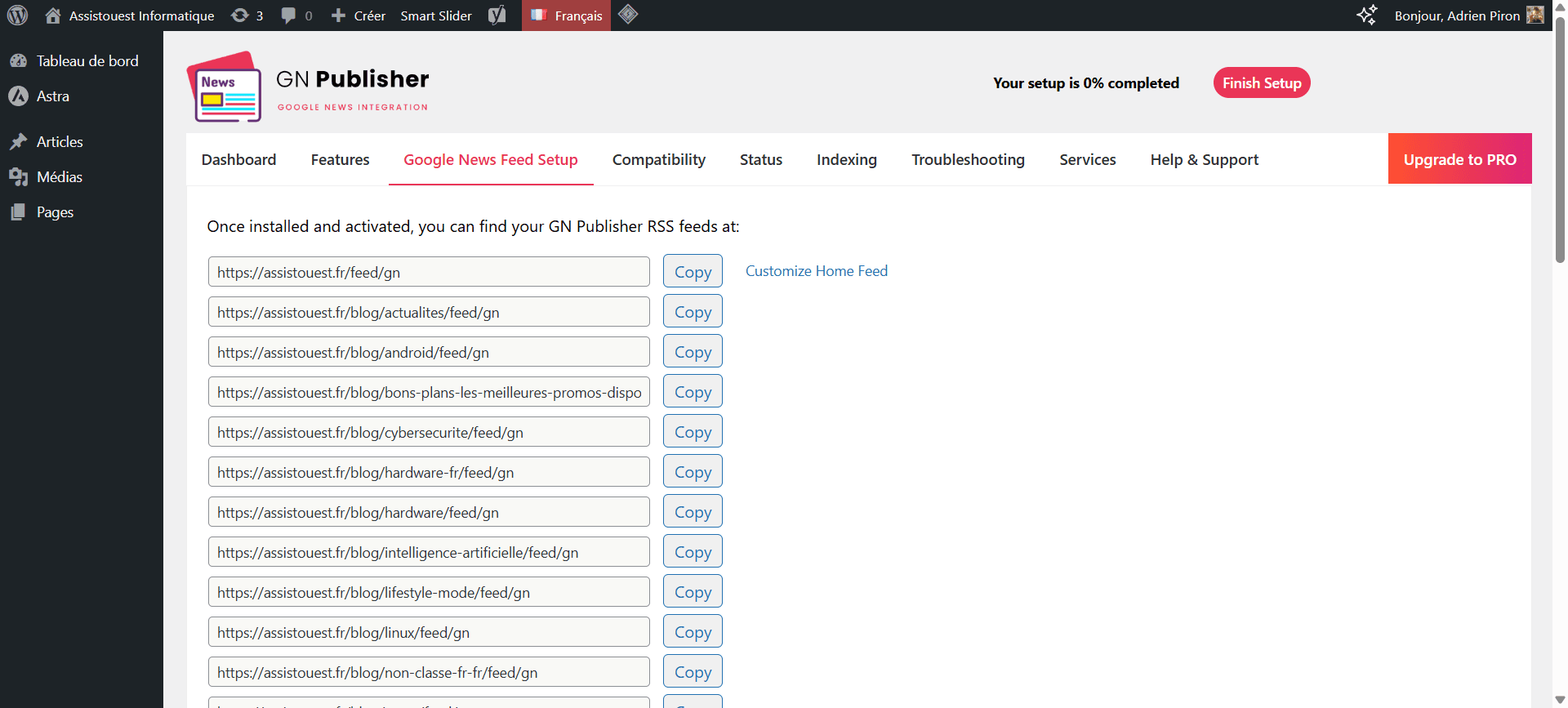Screen dimensions: 1568x708
Task: Click the WordPress logo in admin bar
Action: point(17,16)
